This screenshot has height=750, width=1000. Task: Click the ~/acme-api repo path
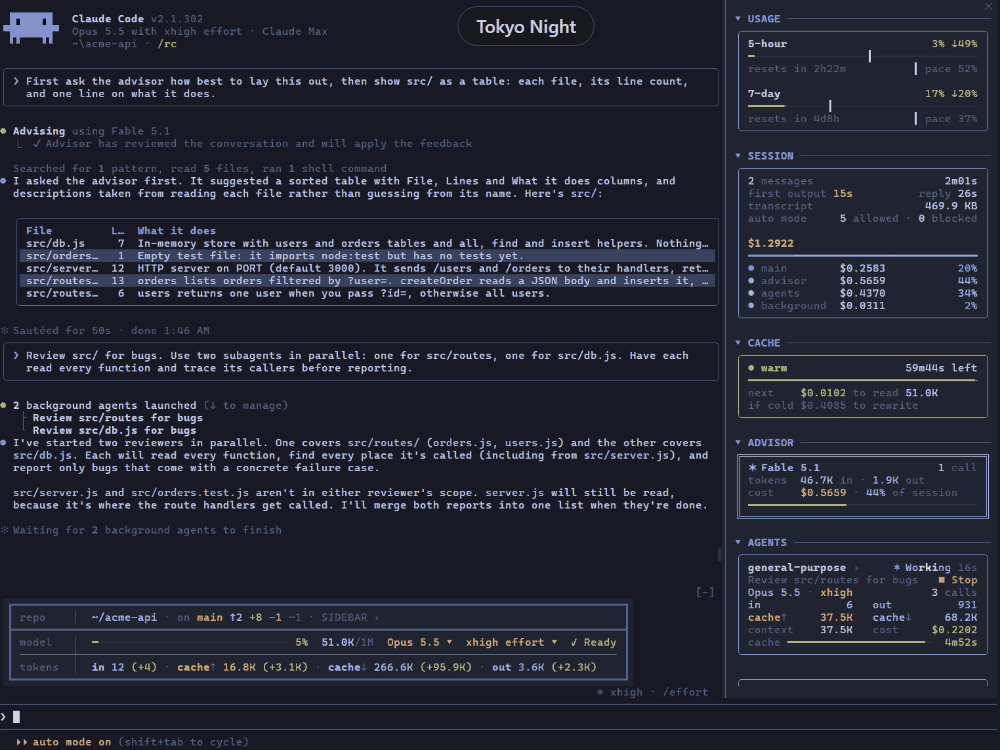point(124,617)
